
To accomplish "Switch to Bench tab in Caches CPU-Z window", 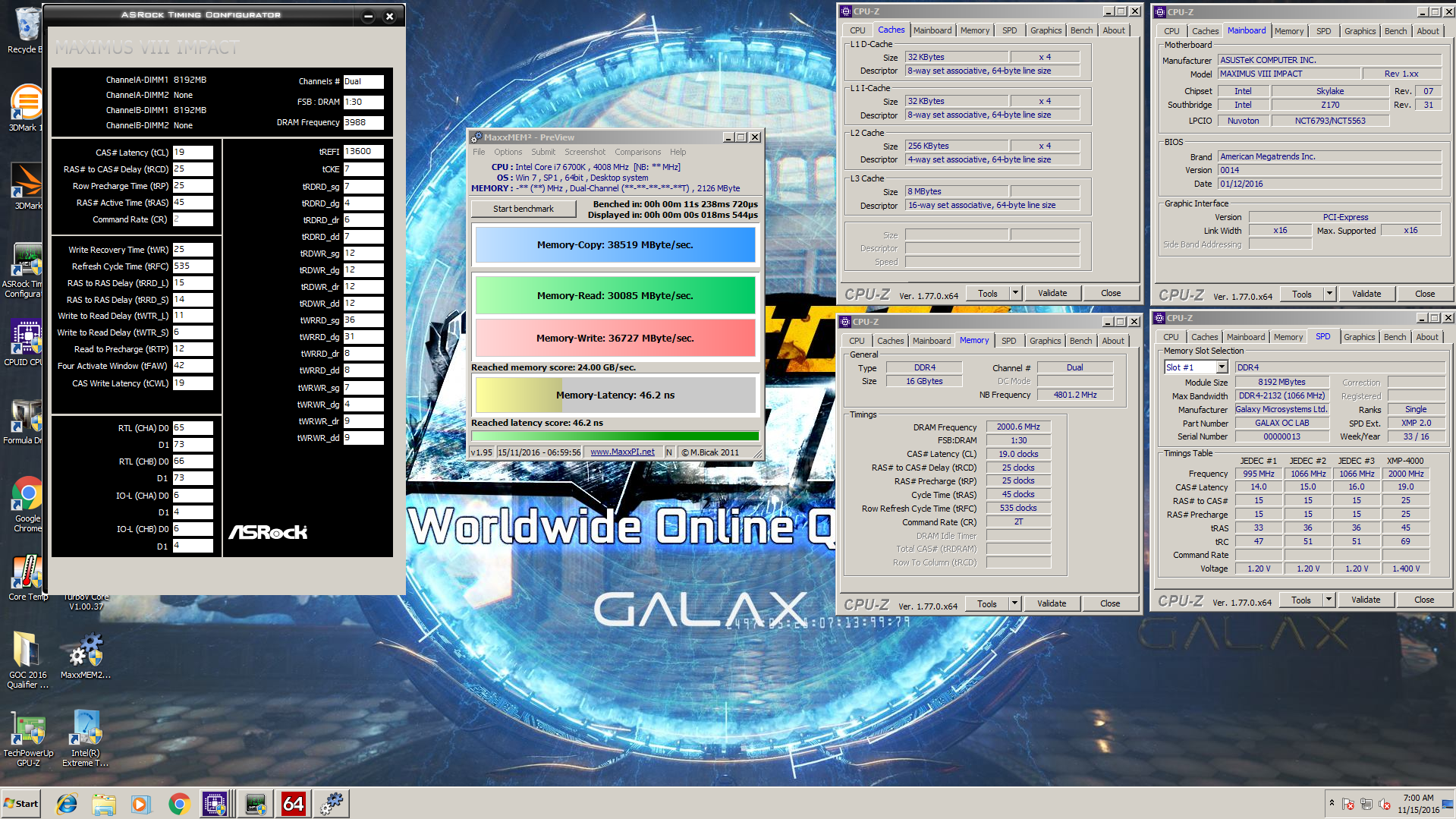I will point(1081,30).
